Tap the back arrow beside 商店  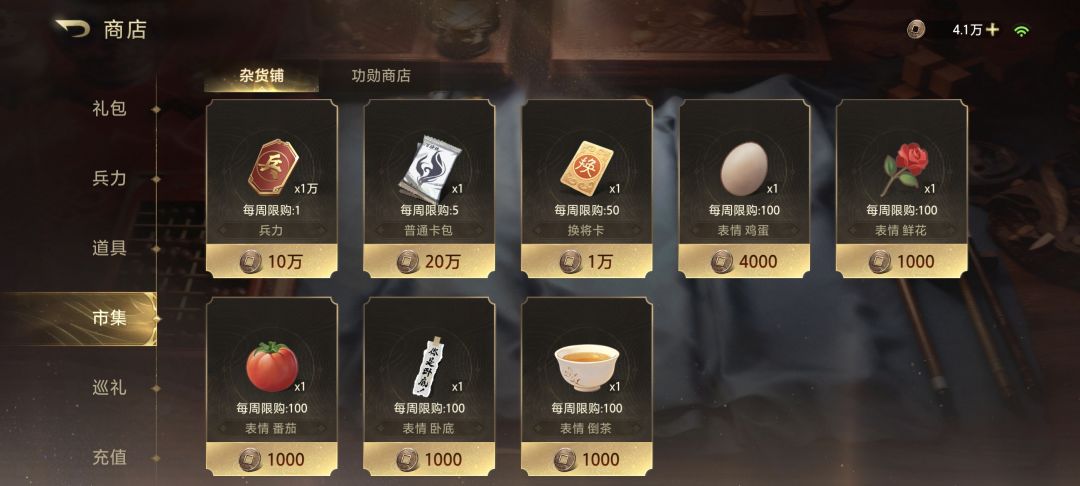coord(72,30)
